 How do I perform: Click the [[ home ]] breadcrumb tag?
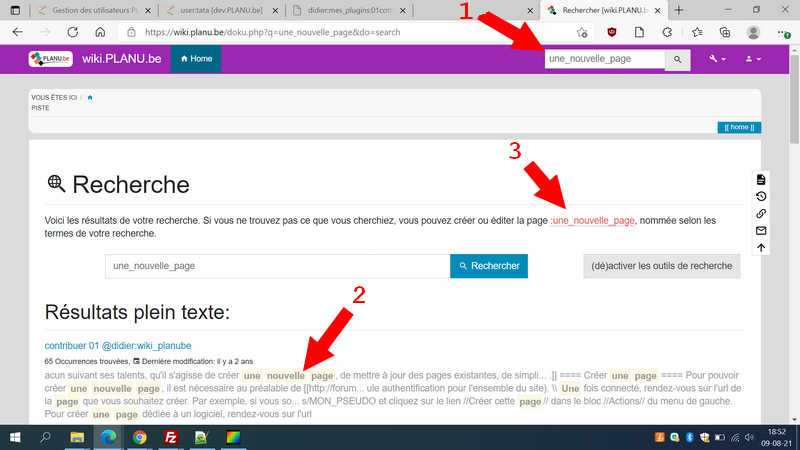click(739, 127)
